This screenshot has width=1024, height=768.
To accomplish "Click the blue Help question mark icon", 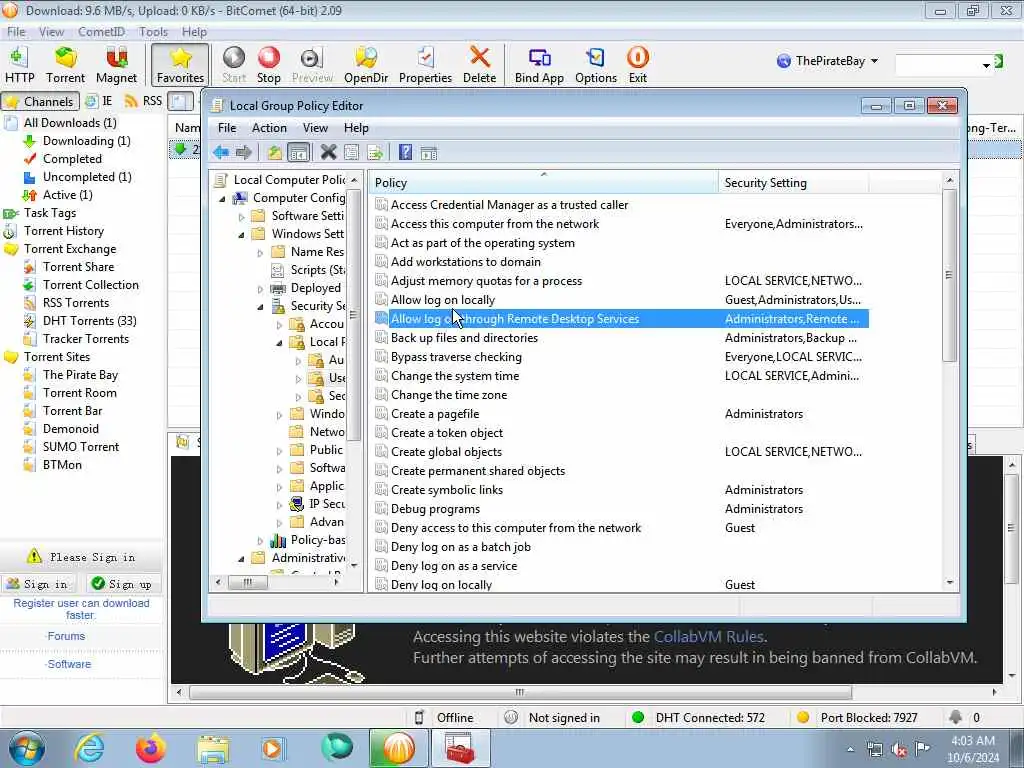I will click(405, 153).
